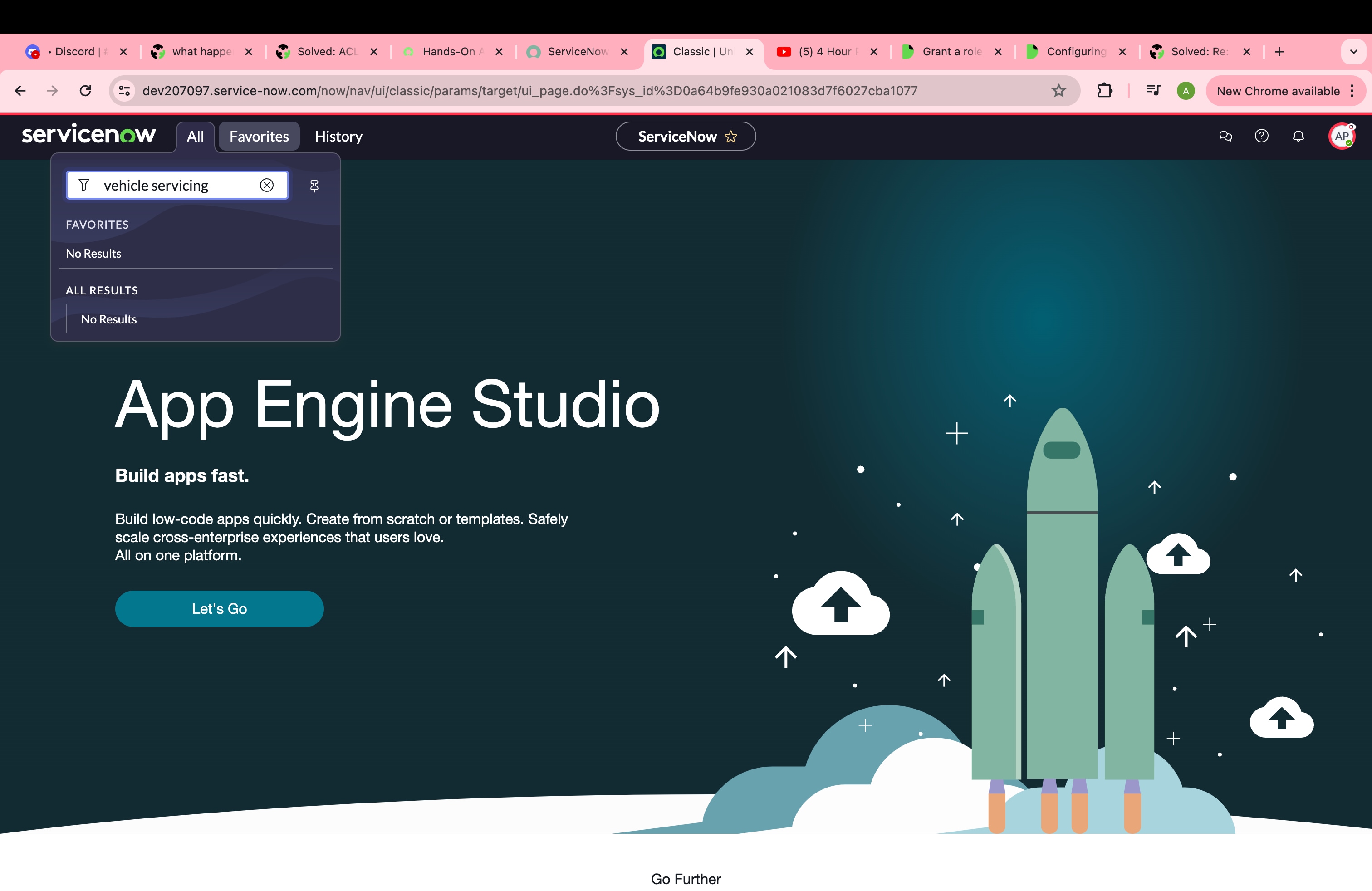
Task: Open the Favorites menu
Action: point(259,137)
